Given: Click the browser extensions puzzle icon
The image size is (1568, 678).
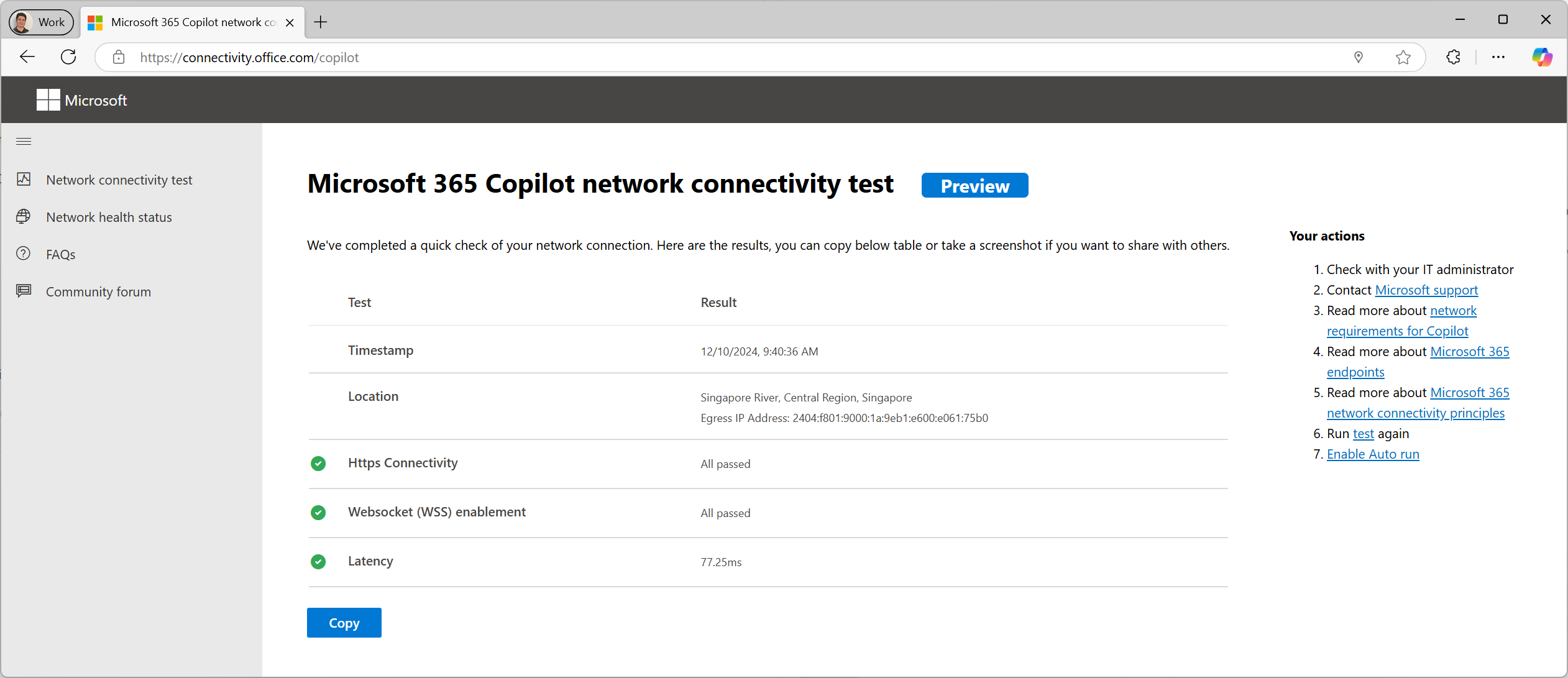Looking at the screenshot, I should point(1453,57).
